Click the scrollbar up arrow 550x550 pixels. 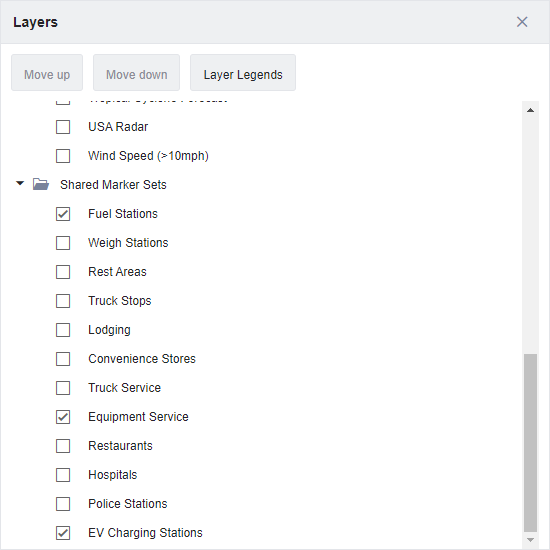(x=530, y=110)
